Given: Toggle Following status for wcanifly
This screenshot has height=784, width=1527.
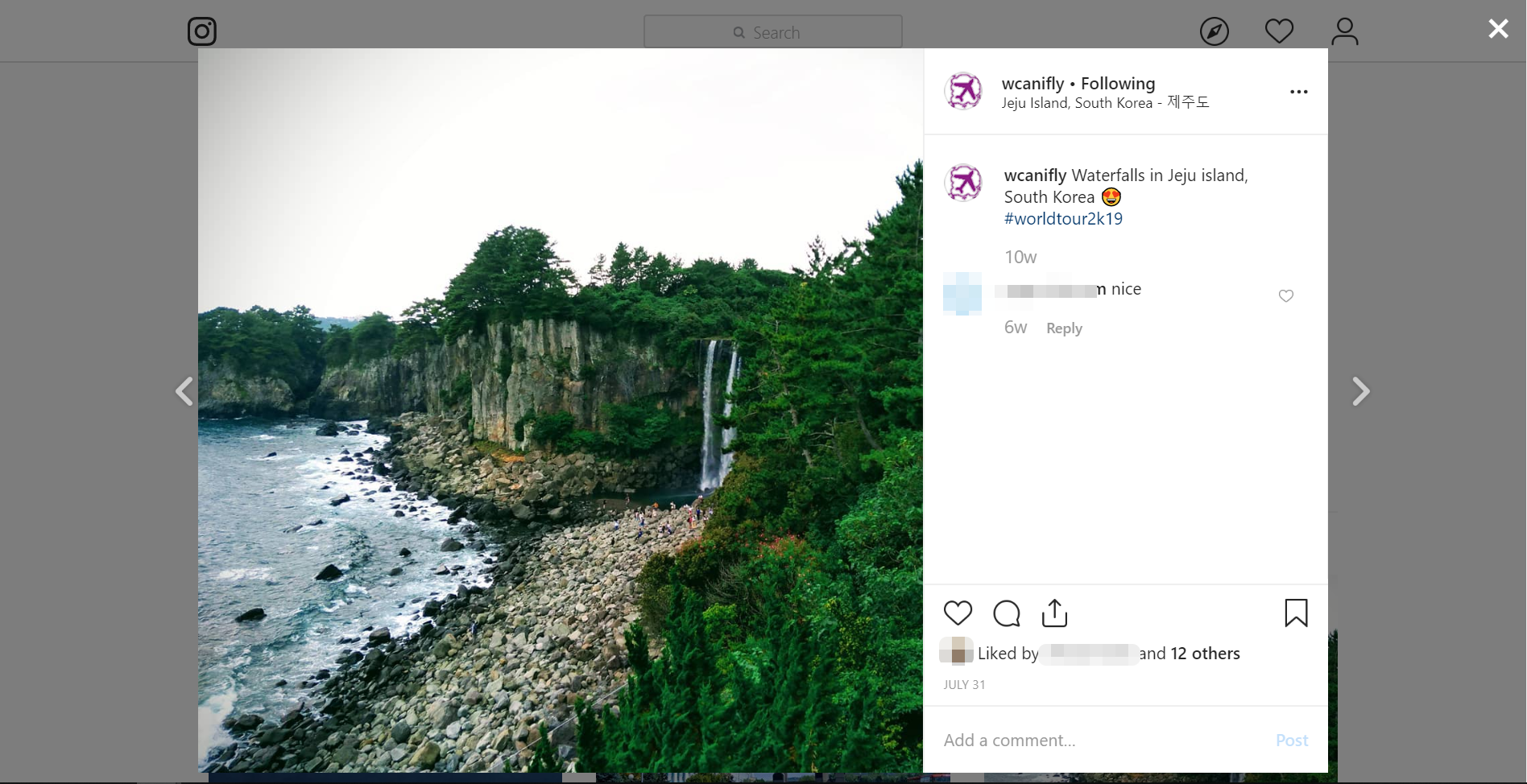Looking at the screenshot, I should coord(1117,83).
